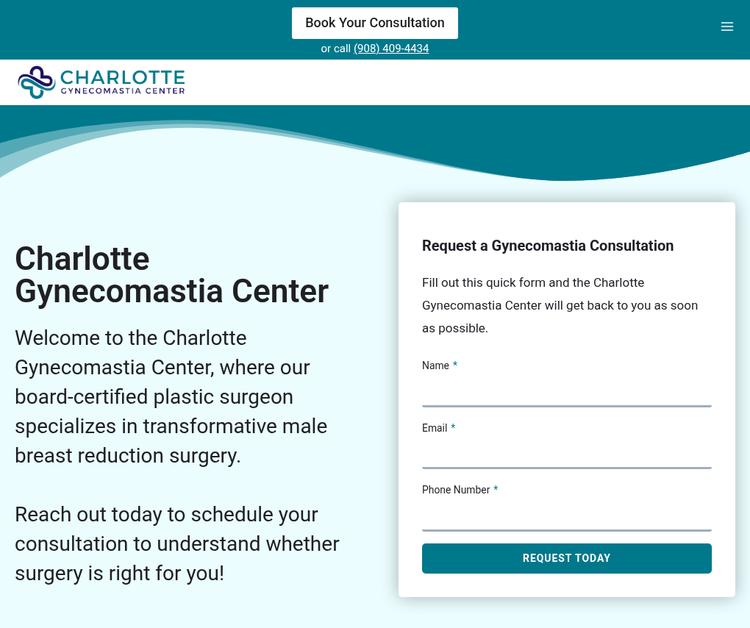
Task: Click the Phone Number field label
Action: [455, 490]
